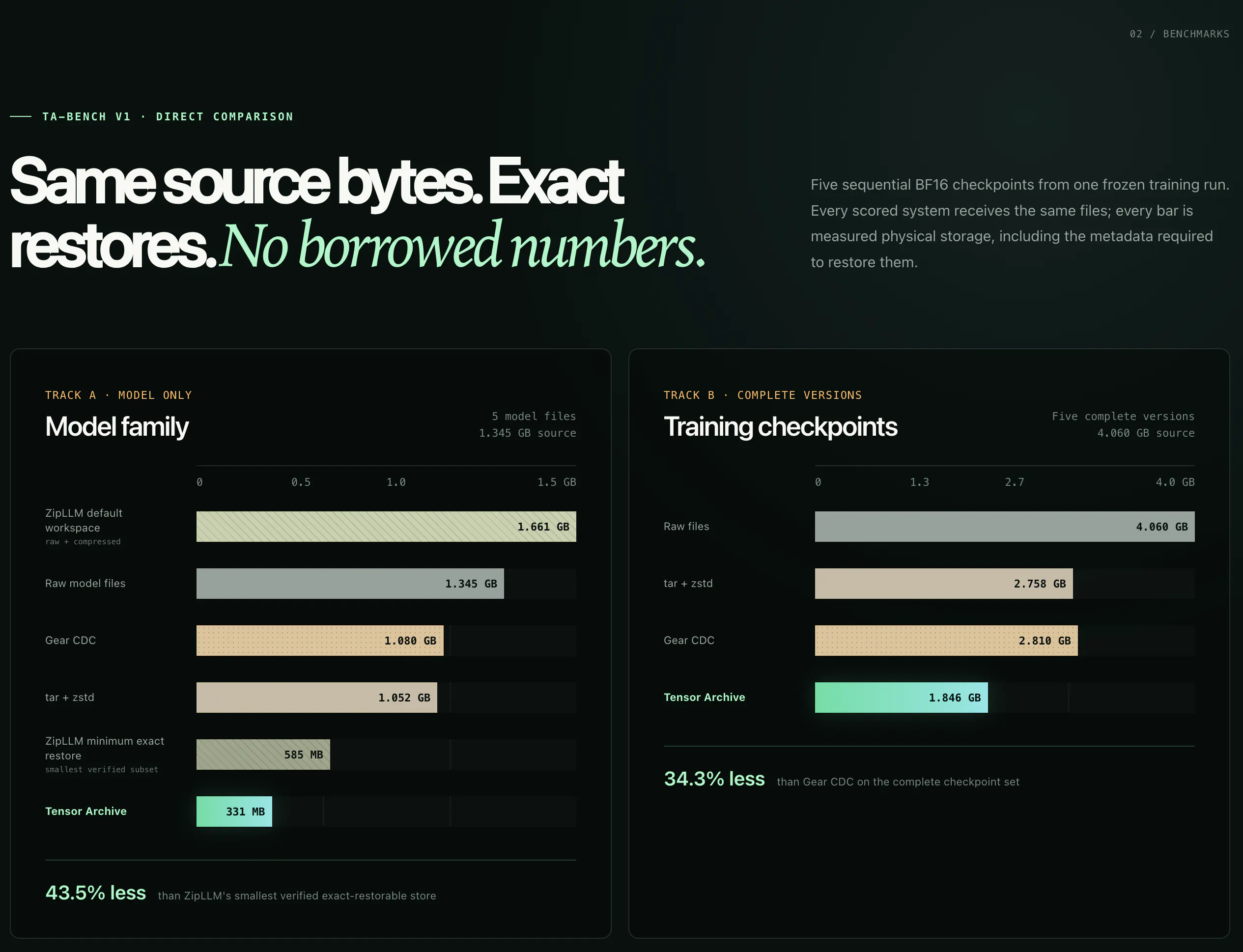
Task: Click the 'TRACK B · COMPLETE VERSIONS' label
Action: click(x=763, y=395)
